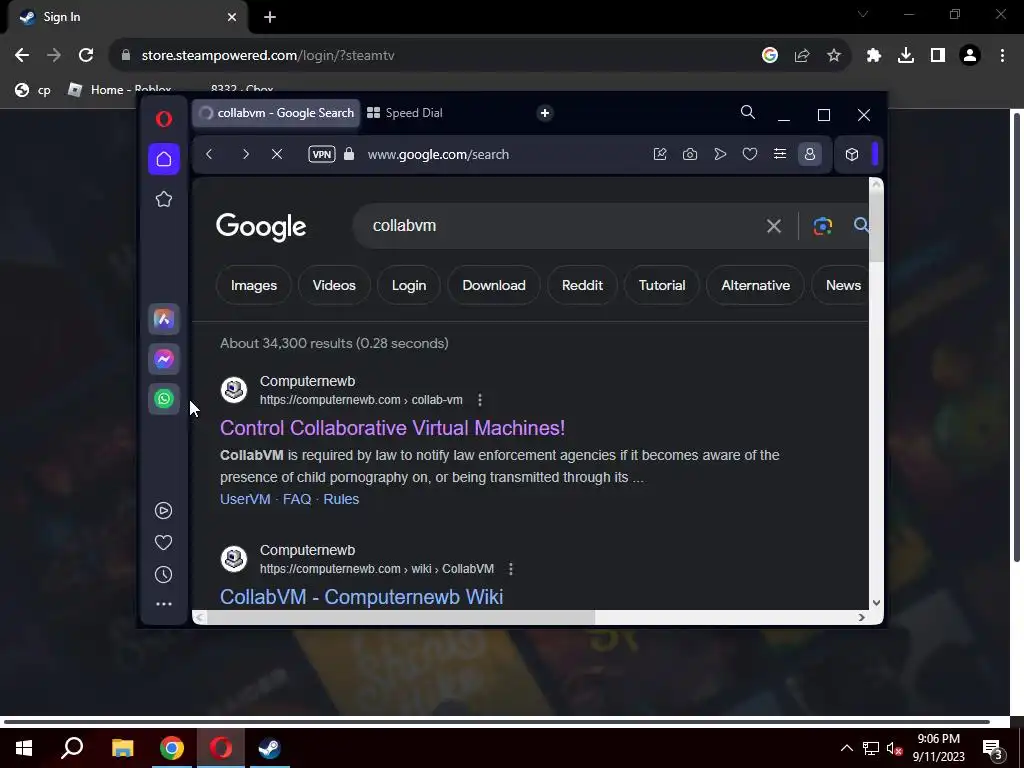1024x768 pixels.
Task: Open File Explorer from taskbar
Action: pyautogui.click(x=122, y=748)
